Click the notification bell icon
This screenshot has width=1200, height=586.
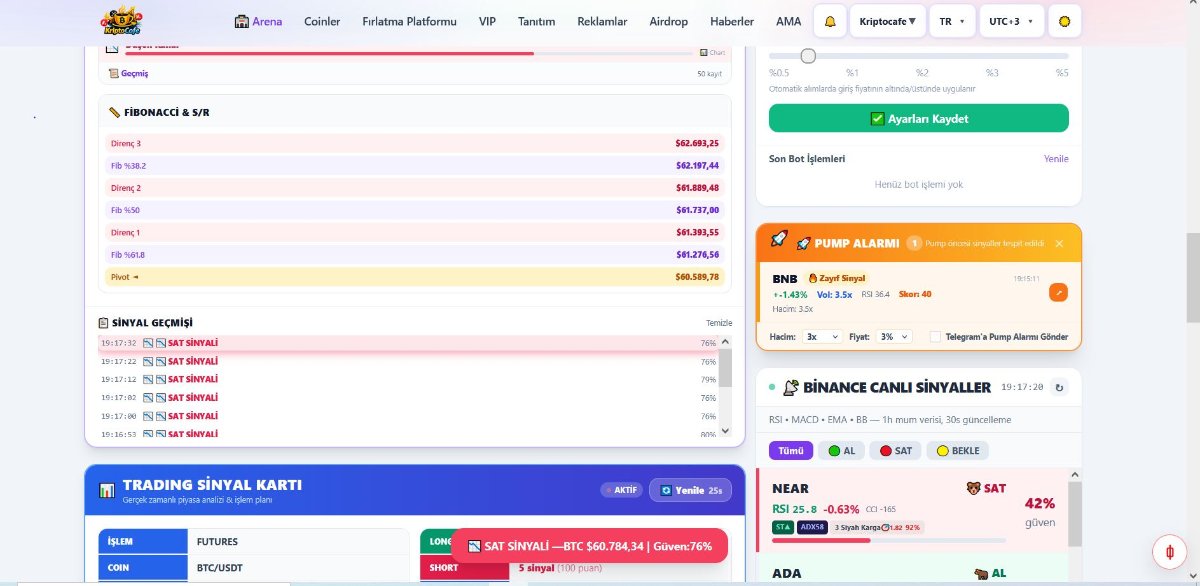tap(830, 21)
